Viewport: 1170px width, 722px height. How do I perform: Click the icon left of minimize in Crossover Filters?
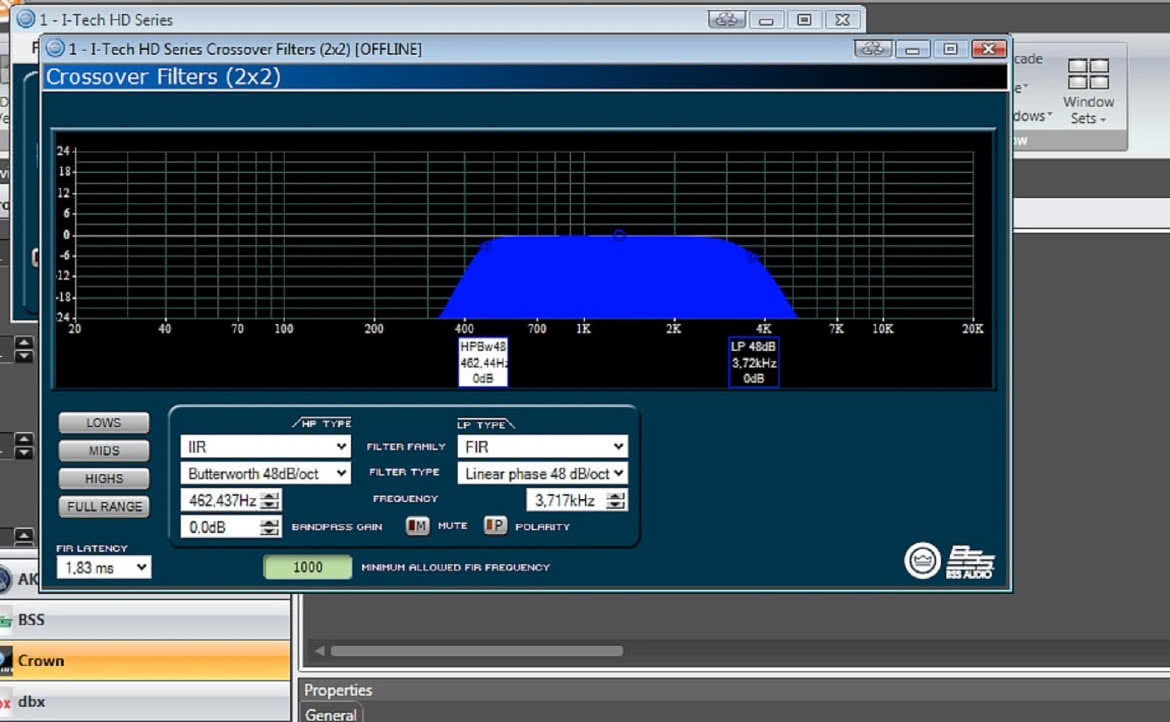[x=872, y=49]
